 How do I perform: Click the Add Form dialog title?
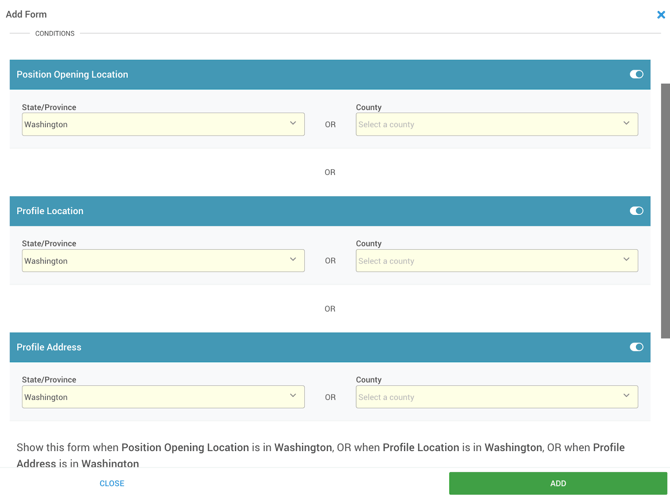tap(27, 15)
